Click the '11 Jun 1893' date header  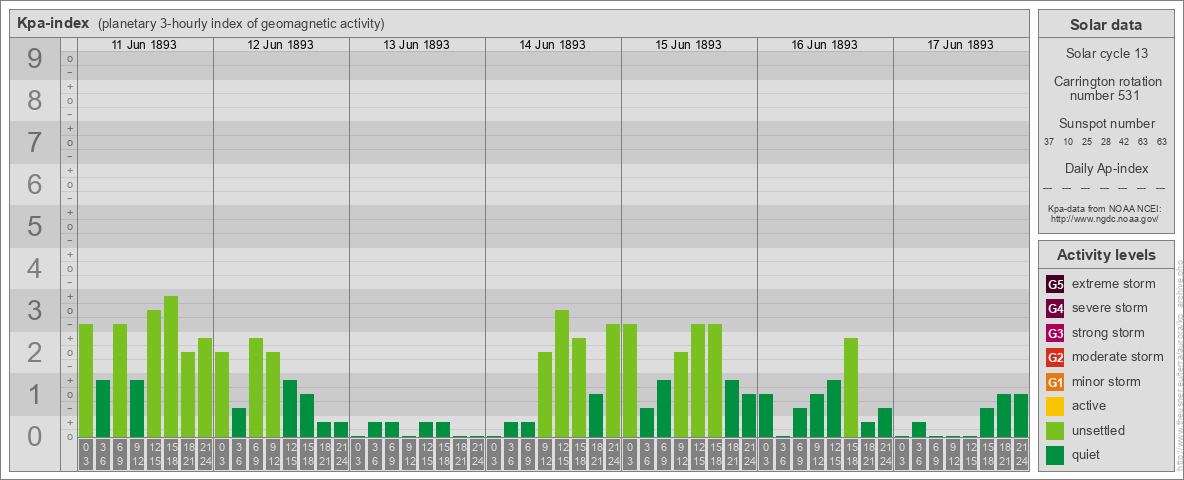144,45
